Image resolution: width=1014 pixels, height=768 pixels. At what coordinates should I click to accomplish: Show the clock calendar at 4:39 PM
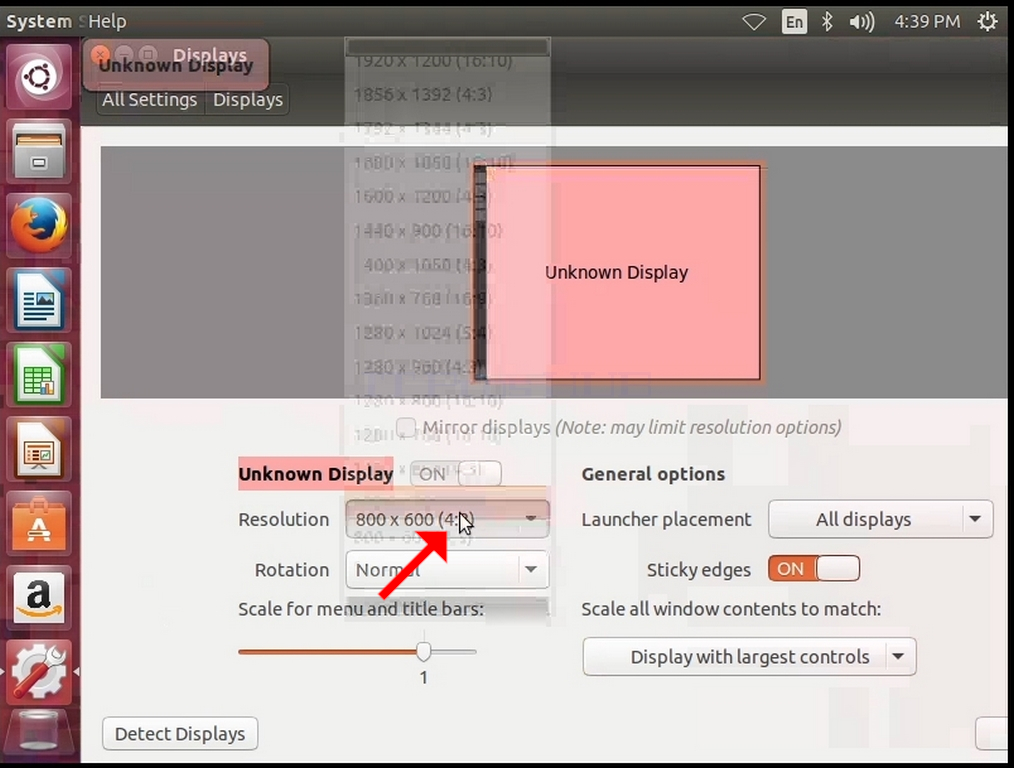(x=927, y=22)
